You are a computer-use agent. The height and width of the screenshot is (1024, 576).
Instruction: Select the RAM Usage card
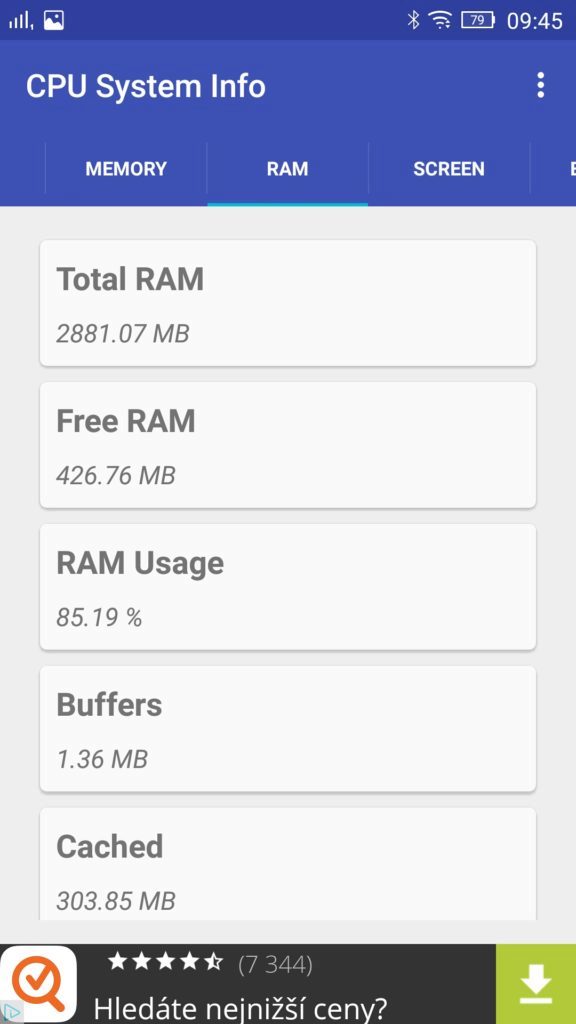tap(288, 586)
